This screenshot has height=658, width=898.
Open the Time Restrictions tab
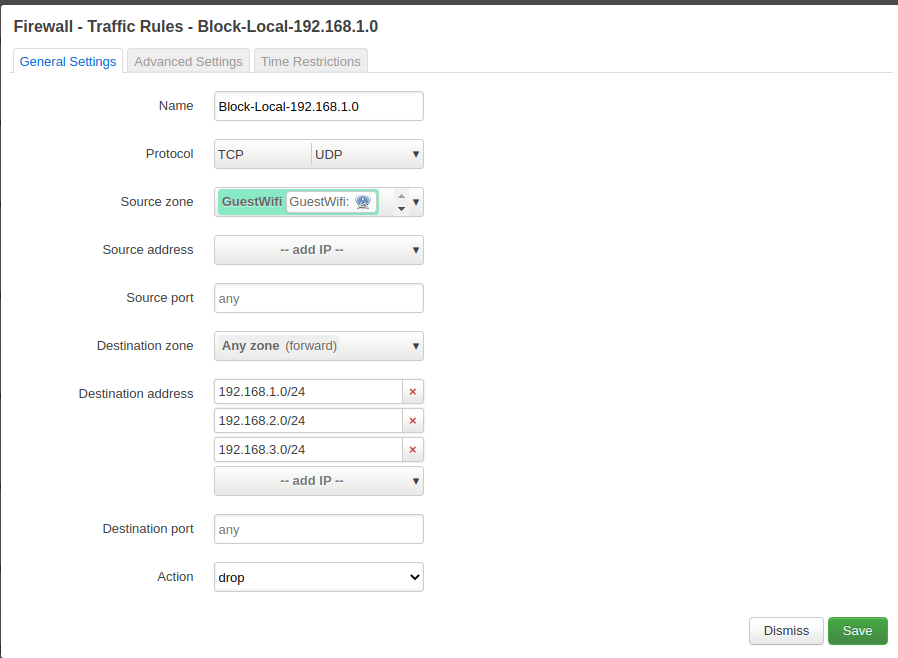pyautogui.click(x=310, y=61)
